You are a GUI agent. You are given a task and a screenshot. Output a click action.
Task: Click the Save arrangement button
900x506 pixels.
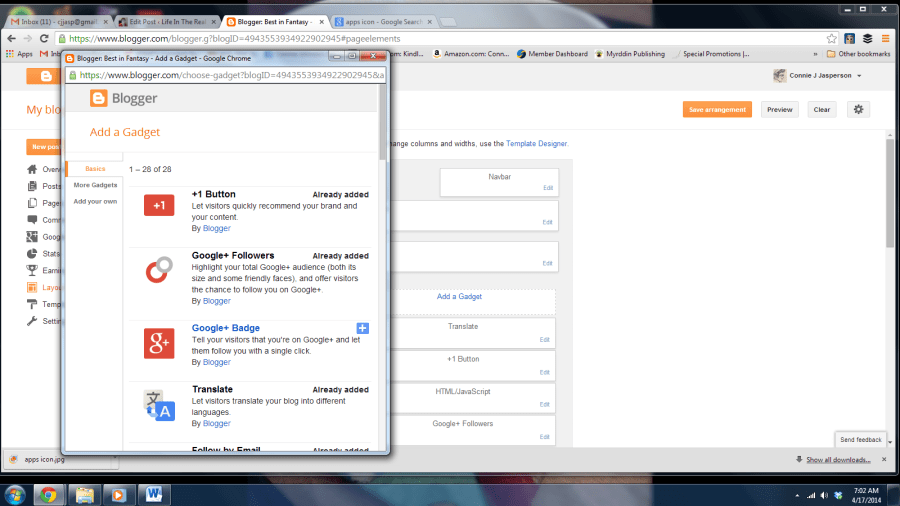pos(717,110)
